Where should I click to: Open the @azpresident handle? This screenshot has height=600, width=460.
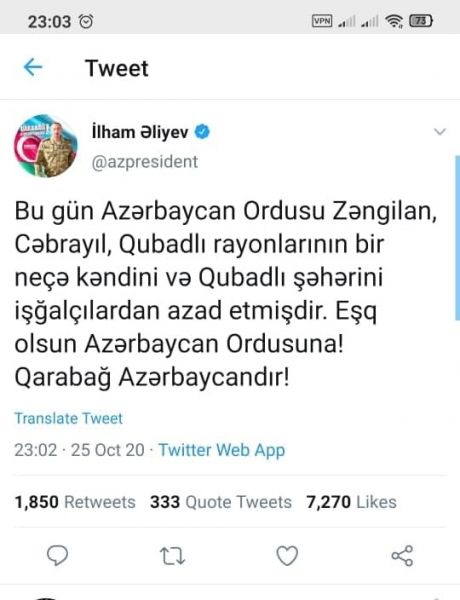point(145,162)
